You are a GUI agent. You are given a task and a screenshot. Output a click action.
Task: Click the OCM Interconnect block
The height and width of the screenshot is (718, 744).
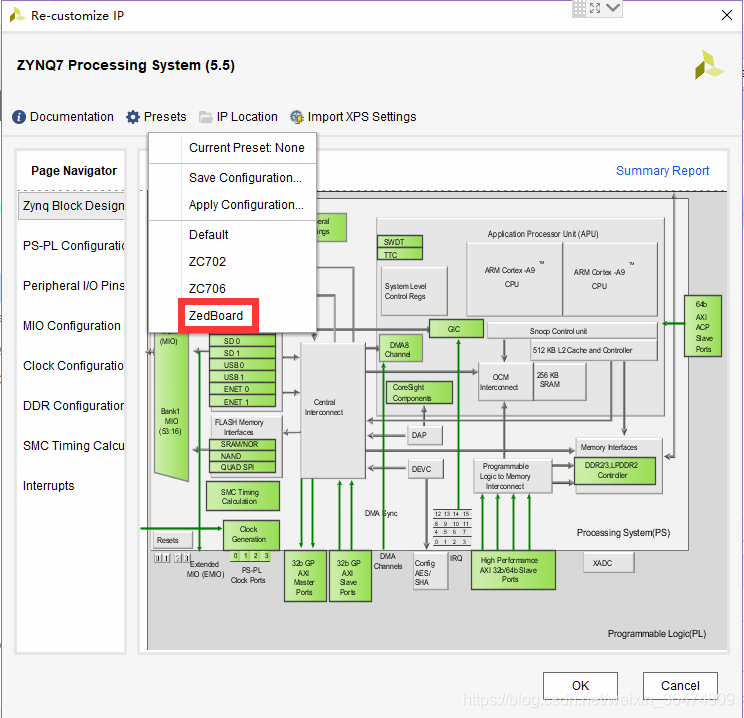(505, 382)
